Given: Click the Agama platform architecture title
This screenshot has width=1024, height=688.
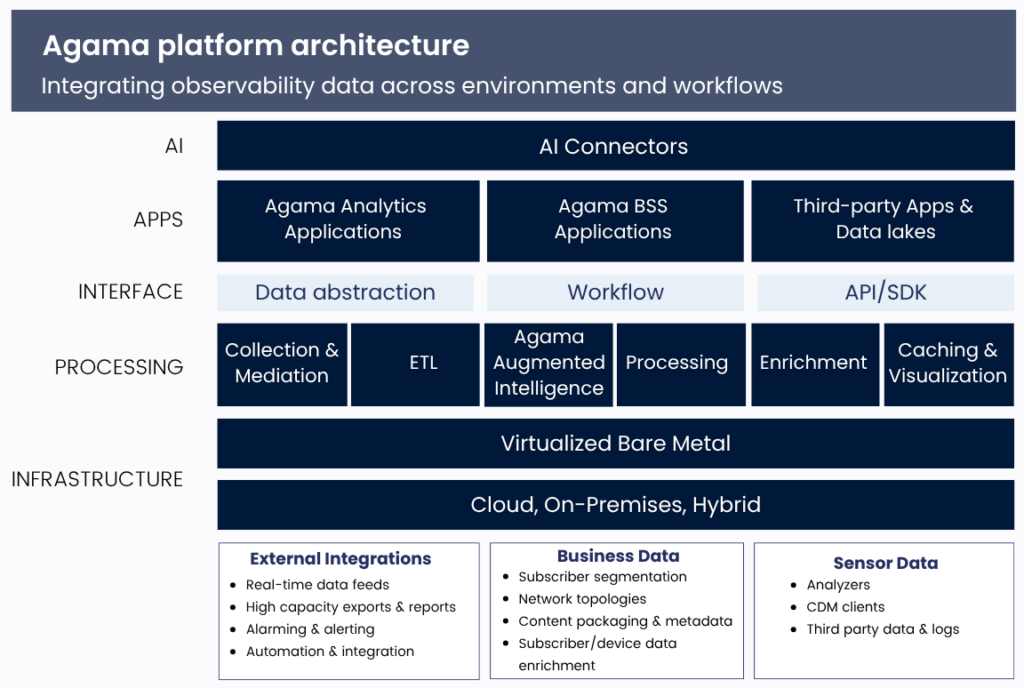Looking at the screenshot, I should click(x=256, y=45).
